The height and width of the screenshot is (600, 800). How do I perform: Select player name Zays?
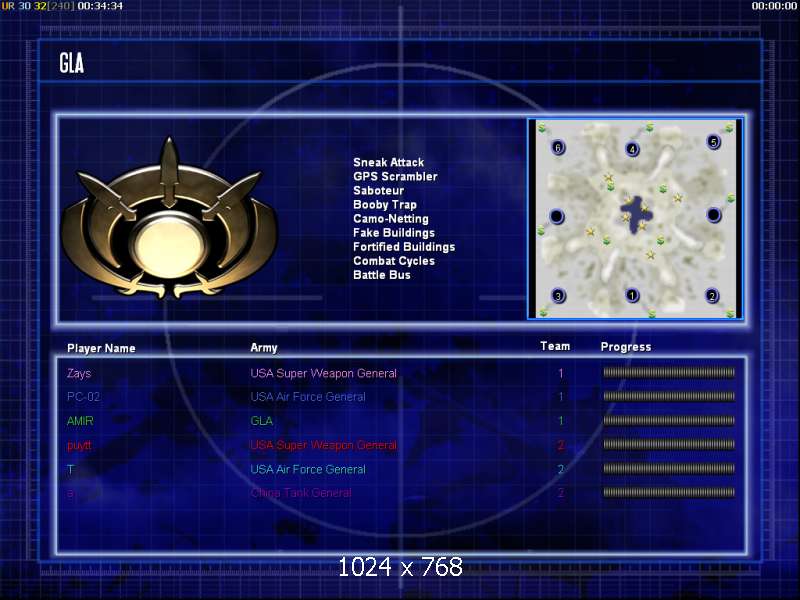coord(79,373)
